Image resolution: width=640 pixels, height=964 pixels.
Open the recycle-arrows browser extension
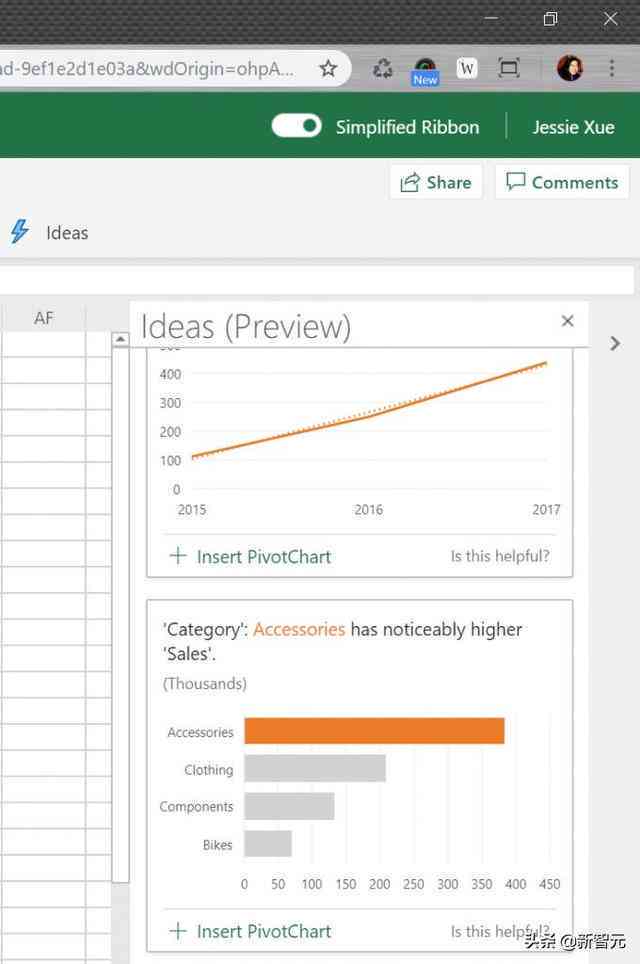point(382,68)
